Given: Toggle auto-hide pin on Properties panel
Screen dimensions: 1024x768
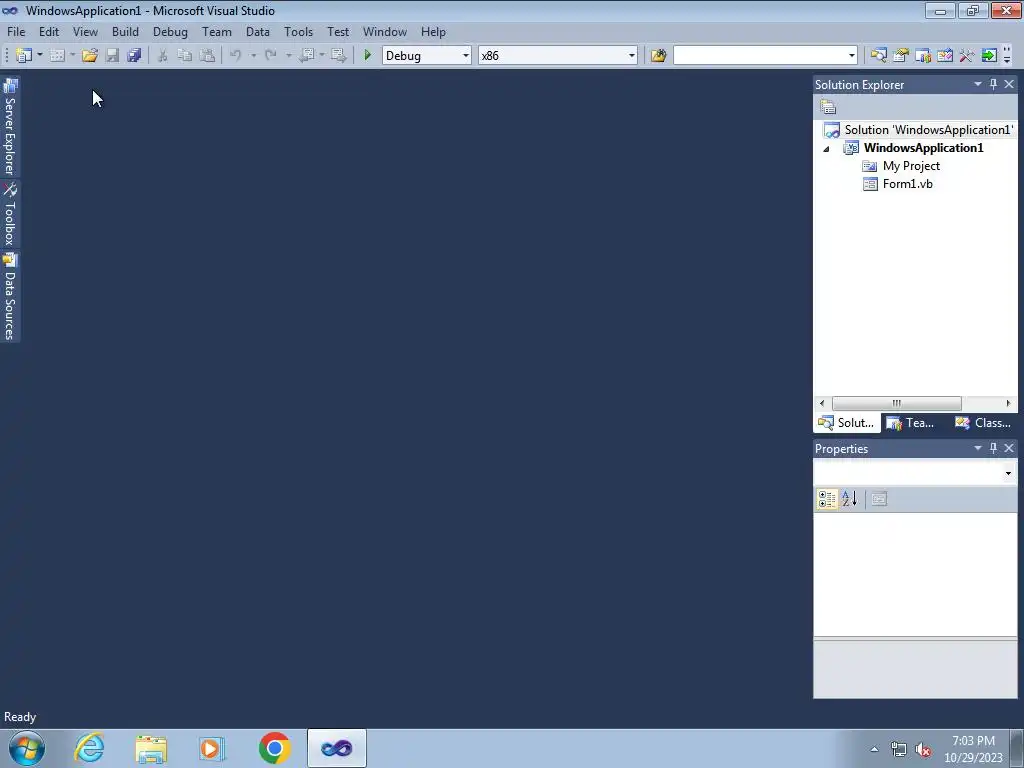Looking at the screenshot, I should 993,448.
